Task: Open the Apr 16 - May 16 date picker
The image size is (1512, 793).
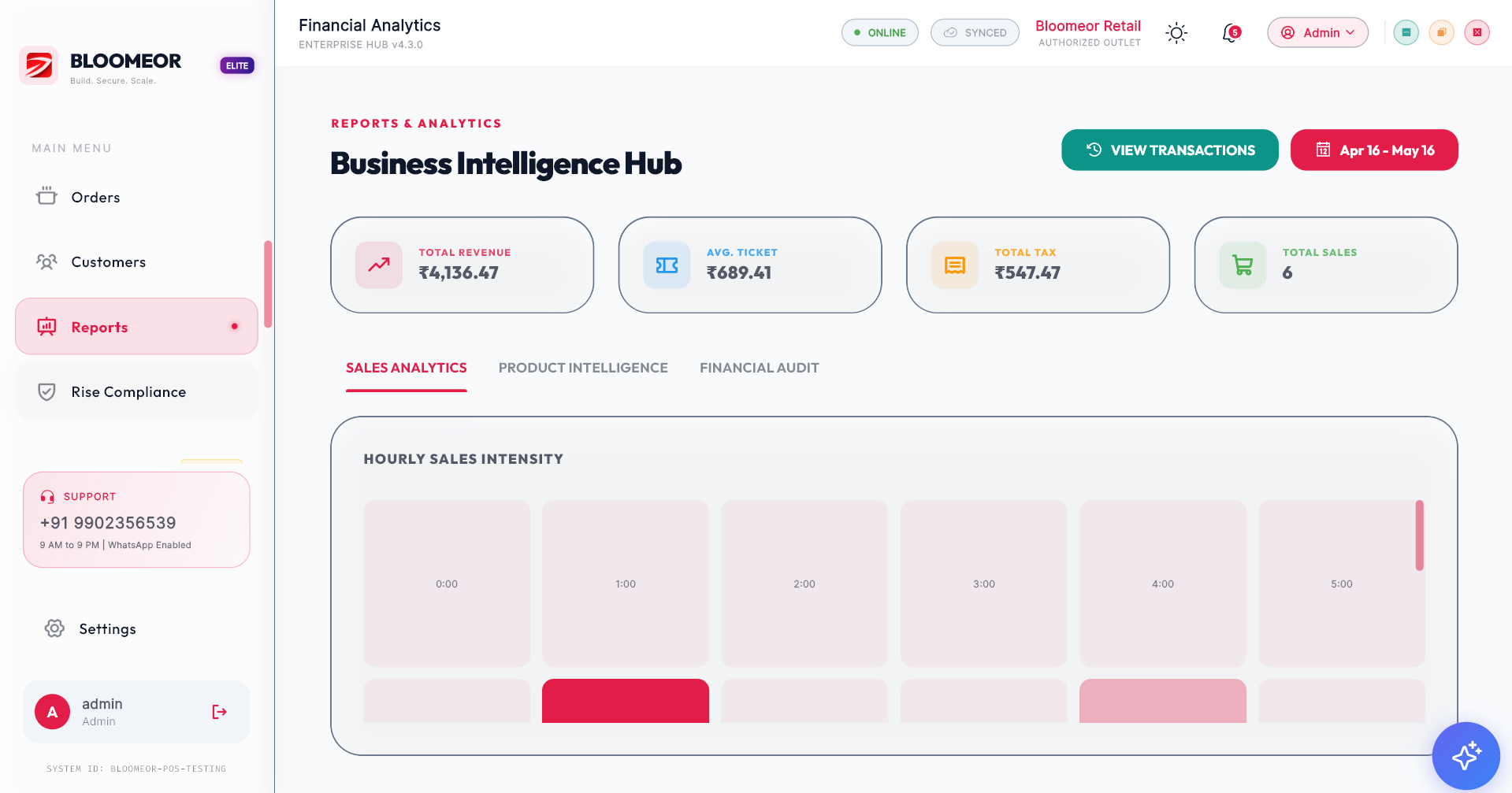Action: click(x=1374, y=150)
